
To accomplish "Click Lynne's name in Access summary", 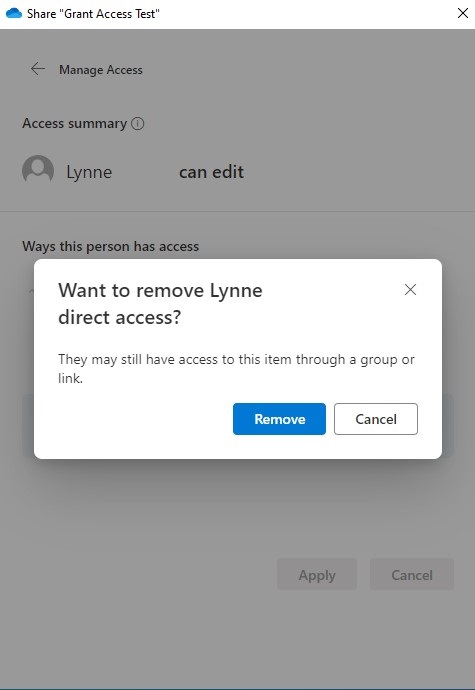I will click(x=89, y=172).
